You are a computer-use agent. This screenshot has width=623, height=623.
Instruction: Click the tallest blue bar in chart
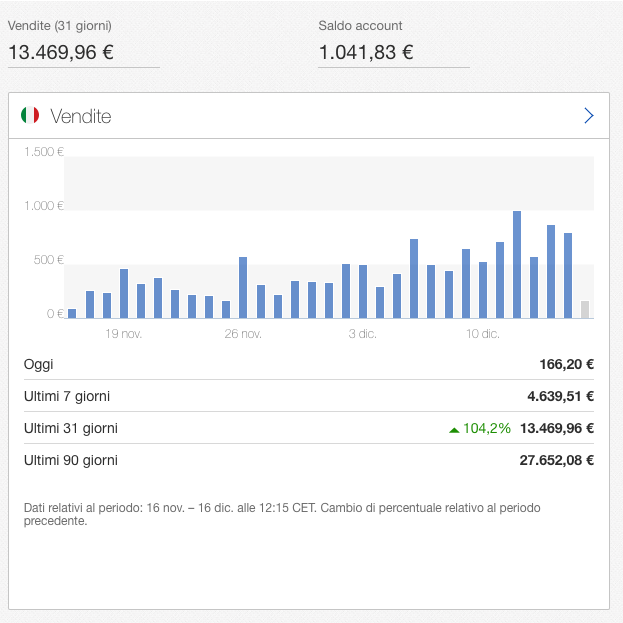click(517, 265)
